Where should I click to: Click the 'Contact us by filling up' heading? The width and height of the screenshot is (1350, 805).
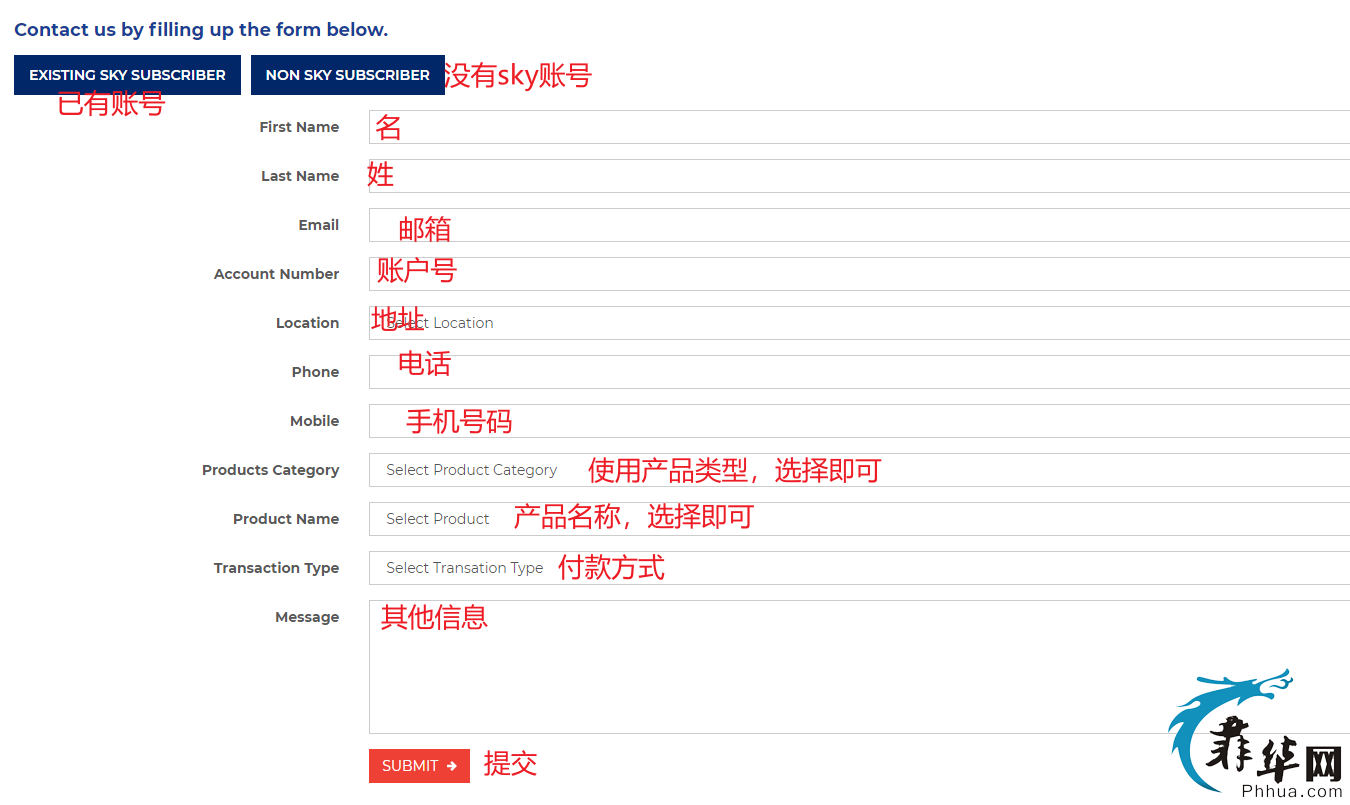[201, 30]
